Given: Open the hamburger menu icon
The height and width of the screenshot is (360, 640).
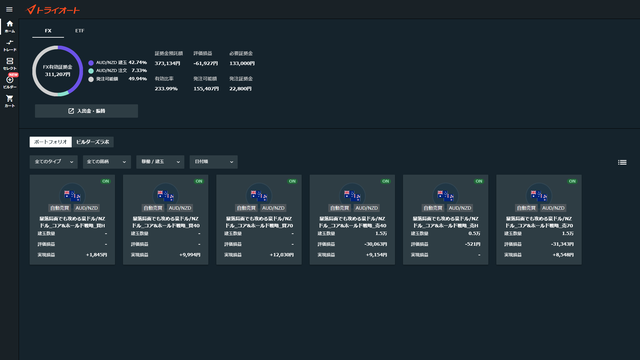Looking at the screenshot, I should tap(9, 9).
